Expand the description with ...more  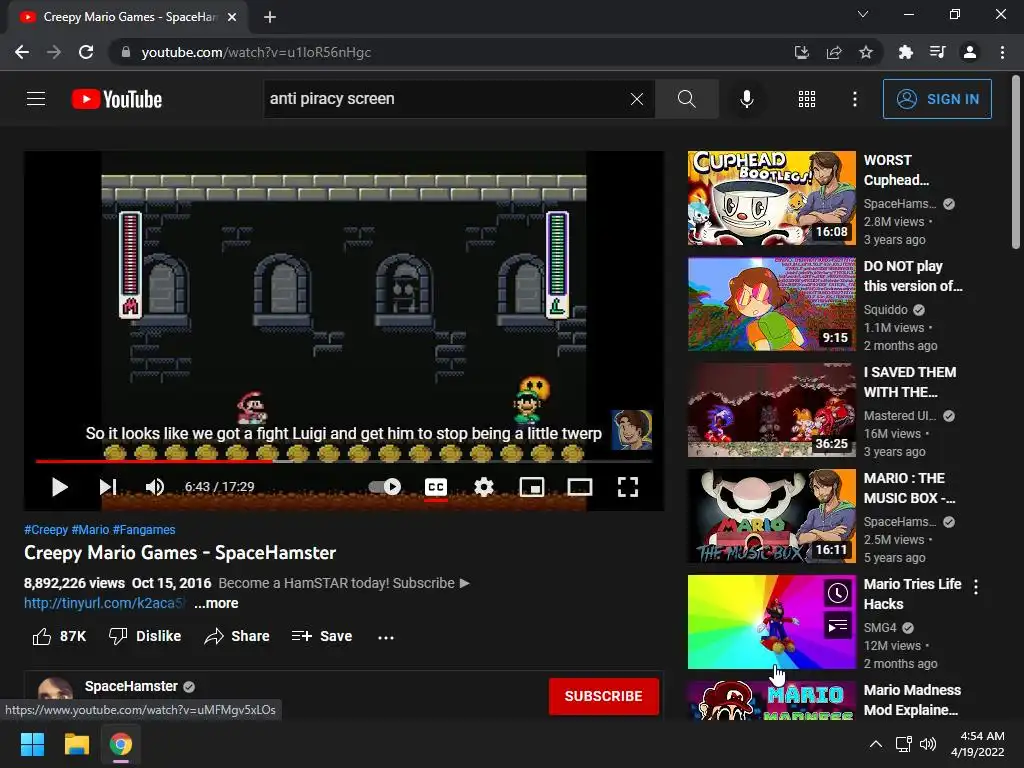(216, 603)
